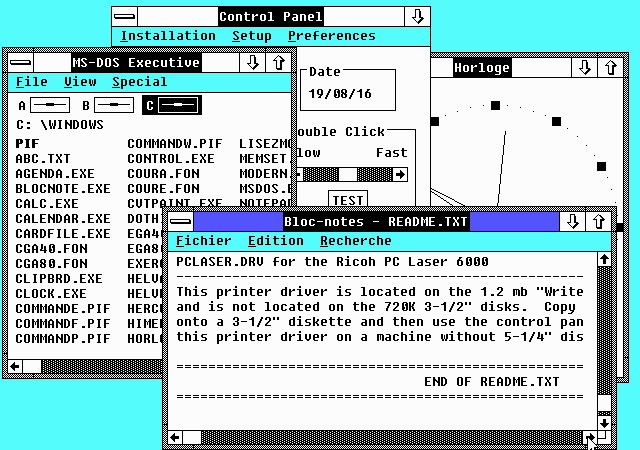Select ABC.TXT file
The height and width of the screenshot is (450, 640).
pos(43,158)
